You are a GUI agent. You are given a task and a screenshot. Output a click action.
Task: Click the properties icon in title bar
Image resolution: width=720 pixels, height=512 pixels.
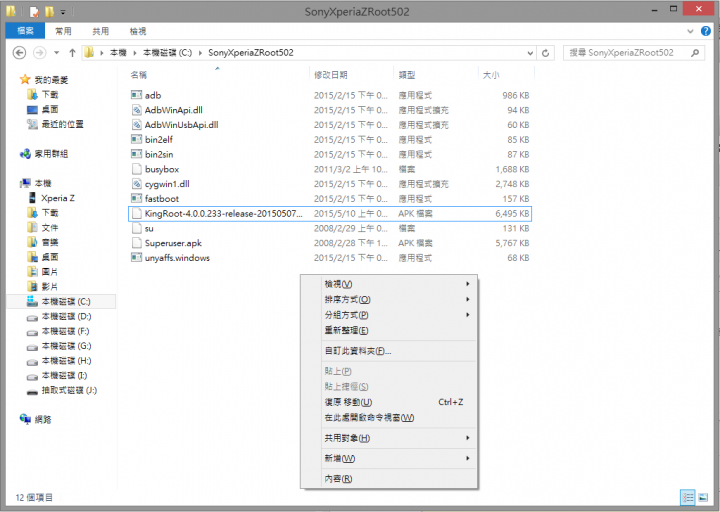coord(34,11)
